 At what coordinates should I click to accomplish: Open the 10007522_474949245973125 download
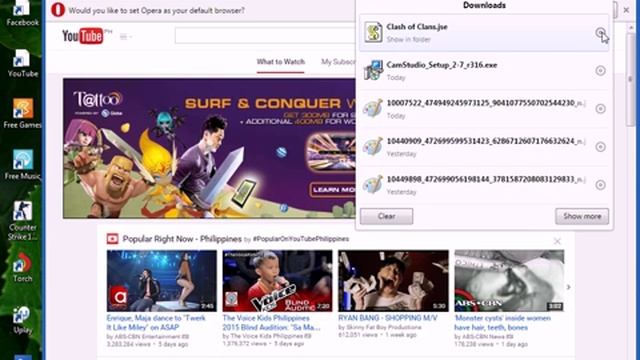[x=486, y=103]
